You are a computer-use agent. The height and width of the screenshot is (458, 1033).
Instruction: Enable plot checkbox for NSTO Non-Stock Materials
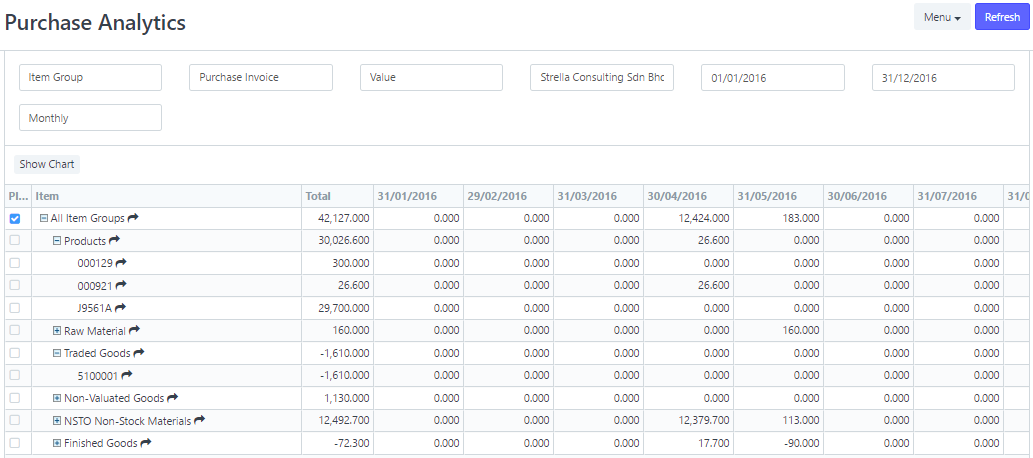point(15,420)
